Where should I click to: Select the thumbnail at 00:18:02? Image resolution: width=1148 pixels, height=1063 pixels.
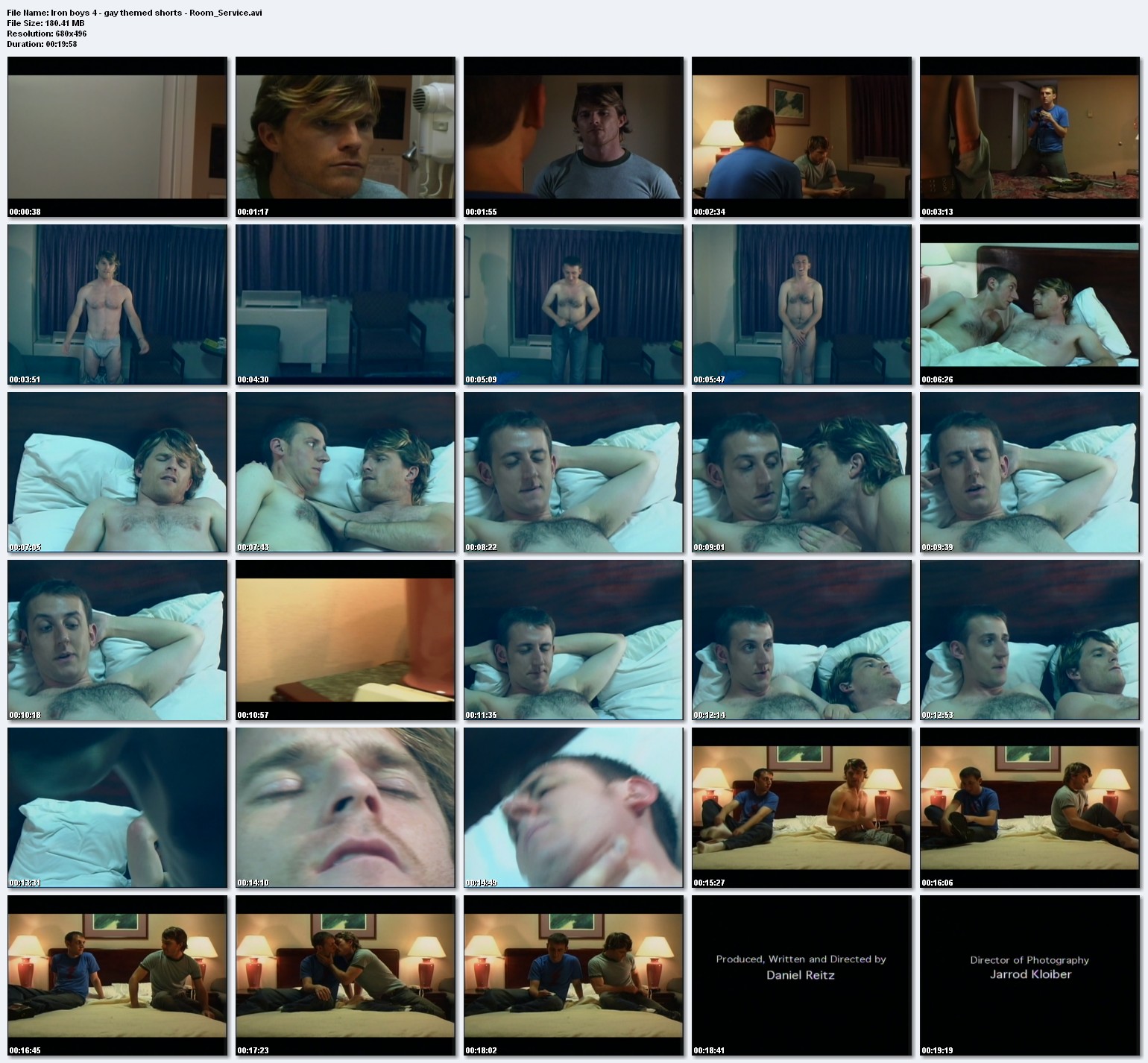pyautogui.click(x=573, y=975)
